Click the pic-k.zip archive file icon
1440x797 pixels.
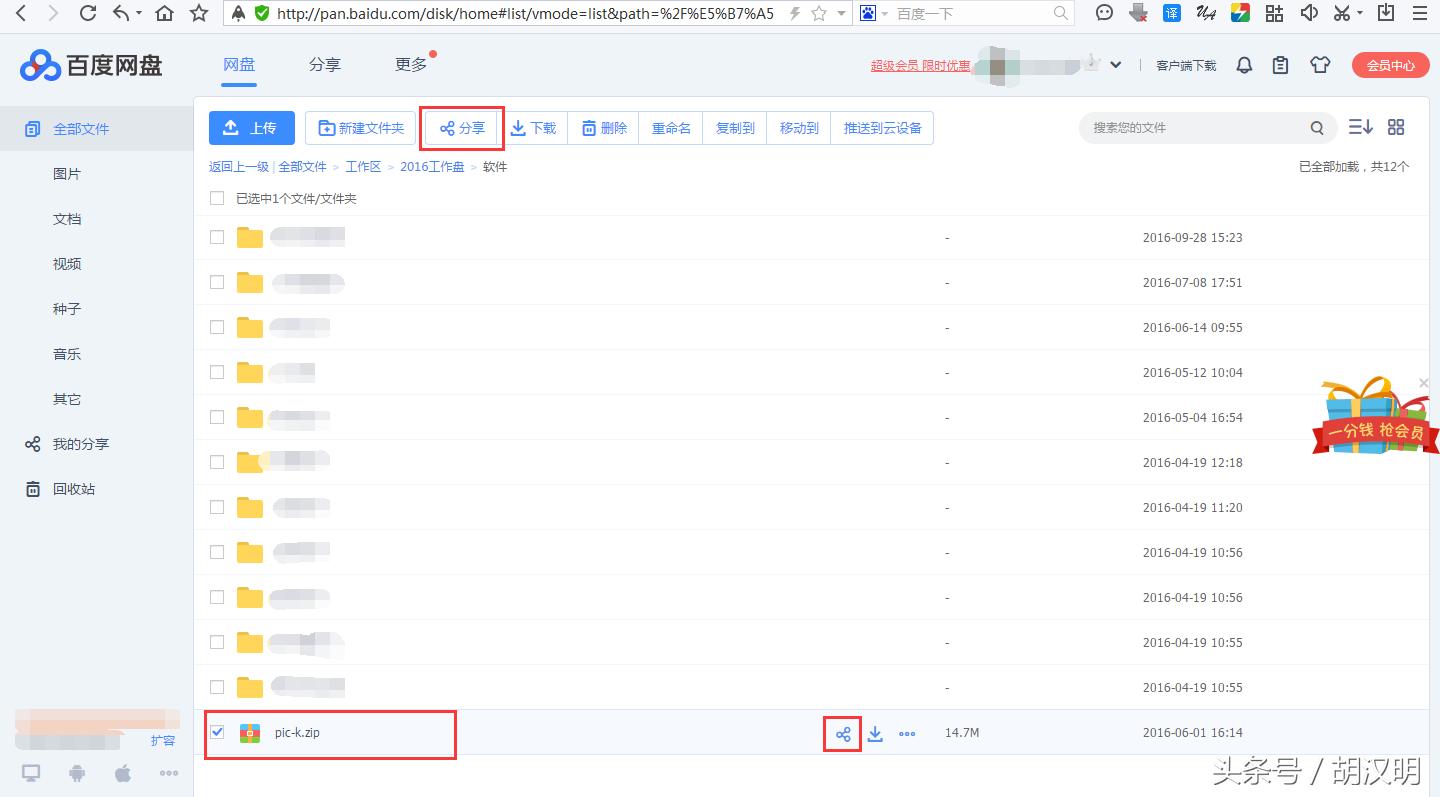click(250, 733)
